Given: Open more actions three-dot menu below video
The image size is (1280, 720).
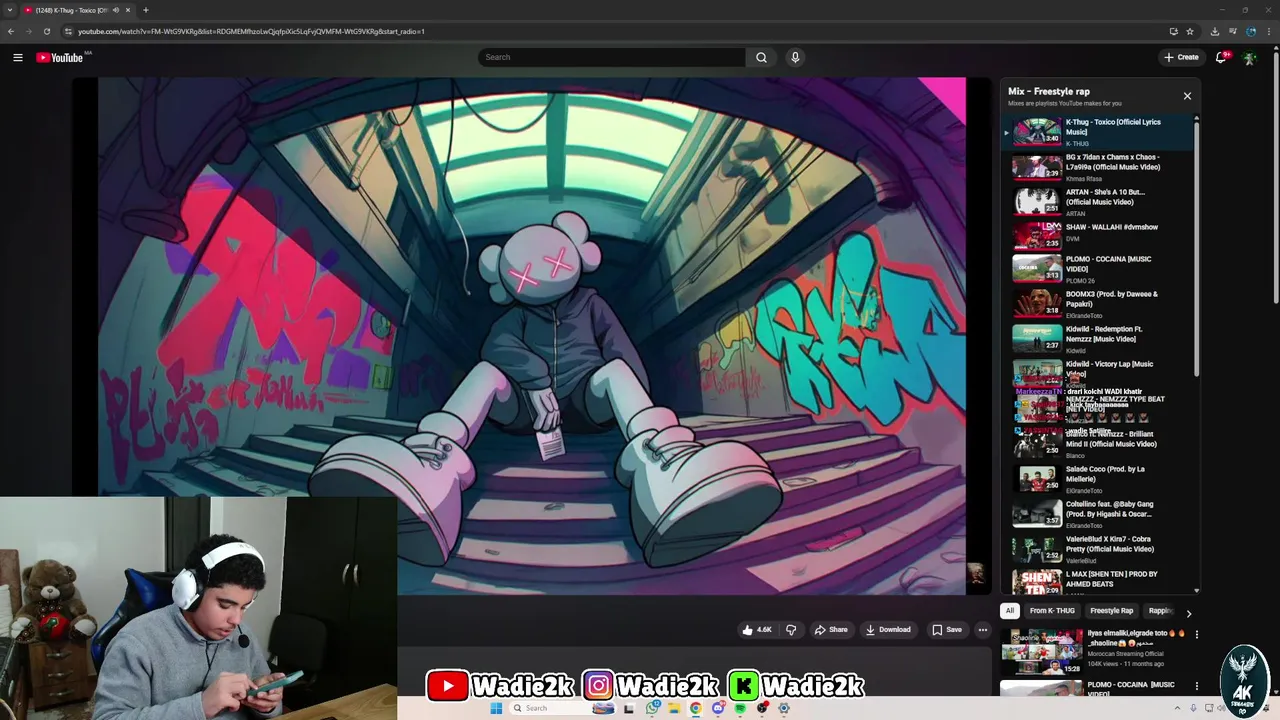Looking at the screenshot, I should click(x=983, y=630).
